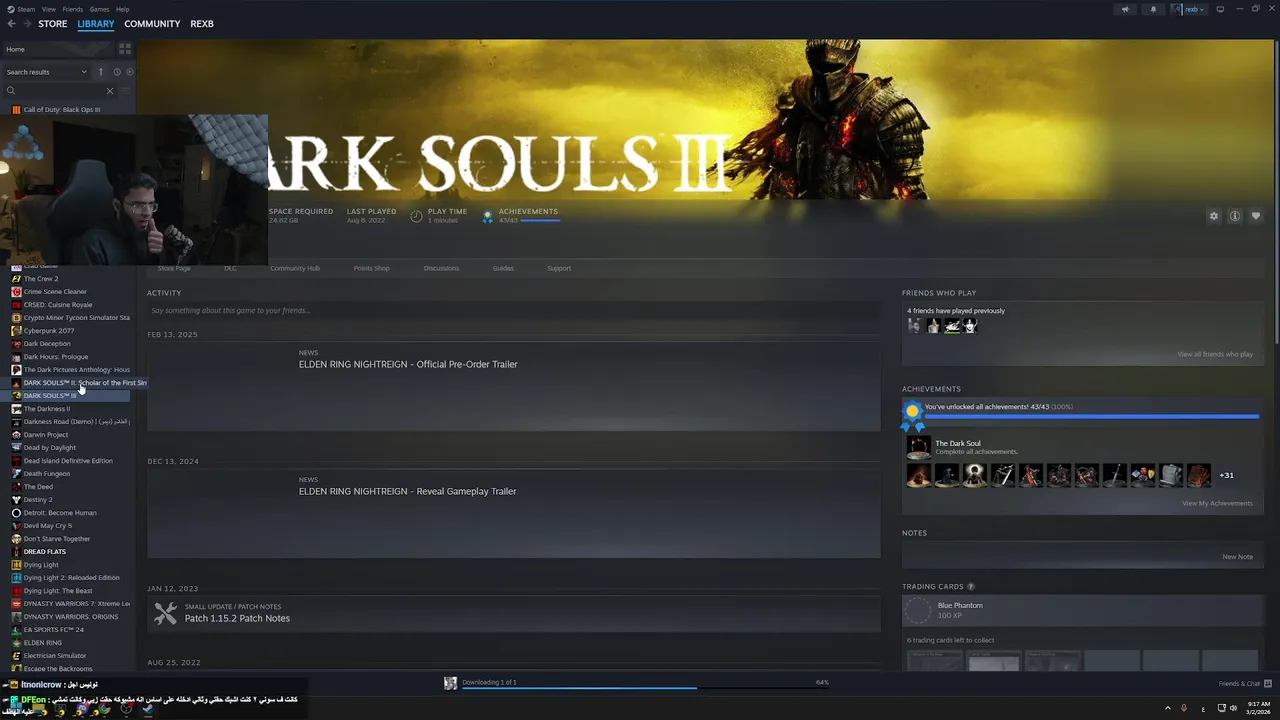1280x720 pixels.
Task: Switch to the STORE tab
Action: (52, 24)
